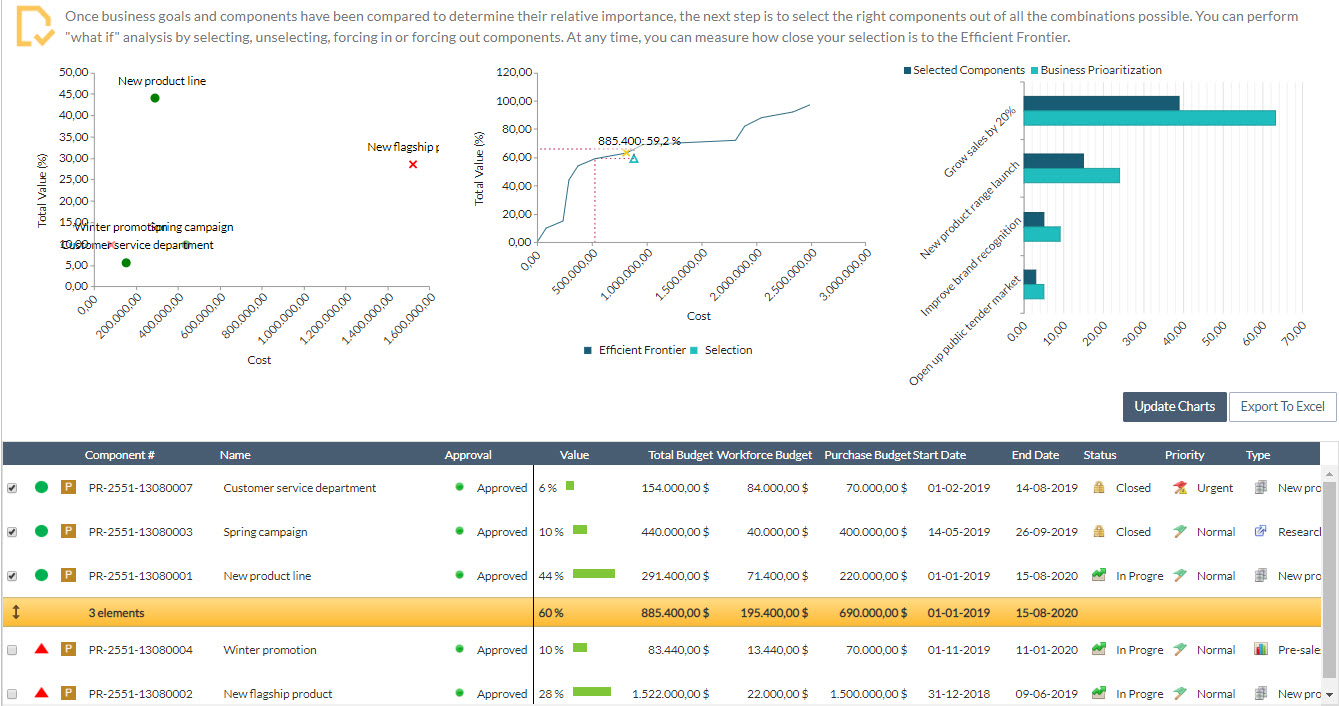Sort by the Total Budget column header
1339x706 pixels.
pyautogui.click(x=680, y=455)
